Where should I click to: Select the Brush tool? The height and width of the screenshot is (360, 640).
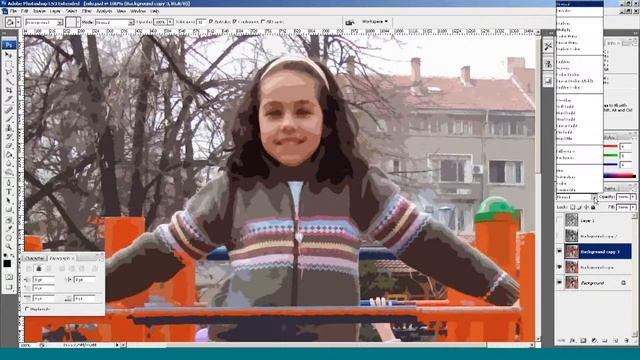pos(9,118)
